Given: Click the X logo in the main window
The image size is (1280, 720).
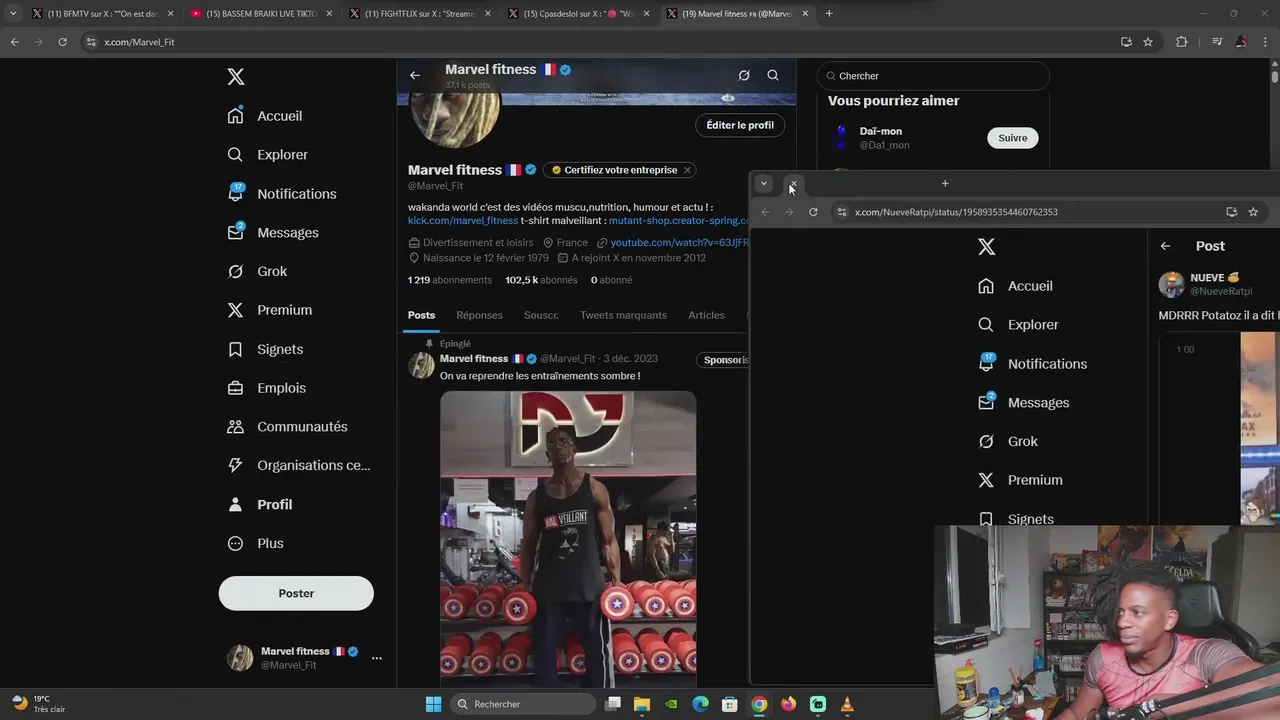Looking at the screenshot, I should pos(236,77).
